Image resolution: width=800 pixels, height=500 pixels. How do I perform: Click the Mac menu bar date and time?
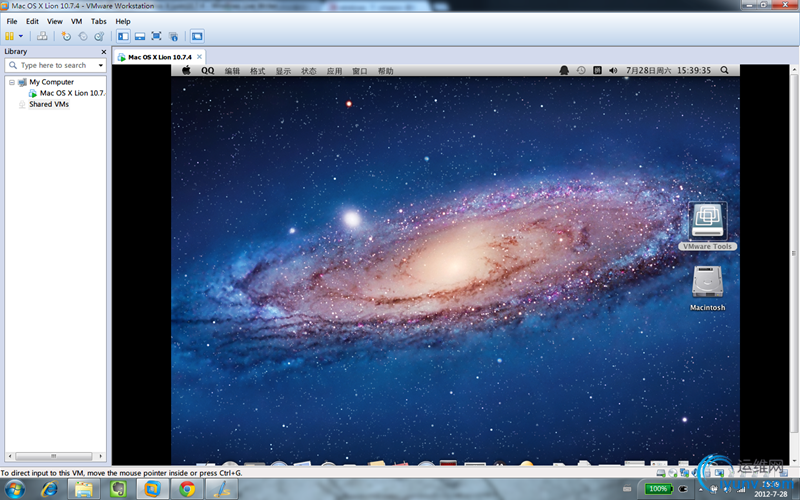pyautogui.click(x=668, y=70)
